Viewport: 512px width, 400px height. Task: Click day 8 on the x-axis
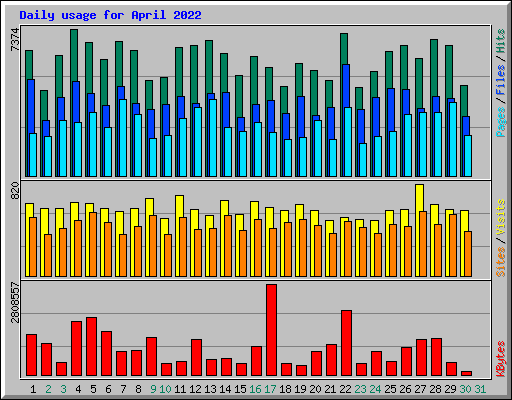tap(138, 389)
